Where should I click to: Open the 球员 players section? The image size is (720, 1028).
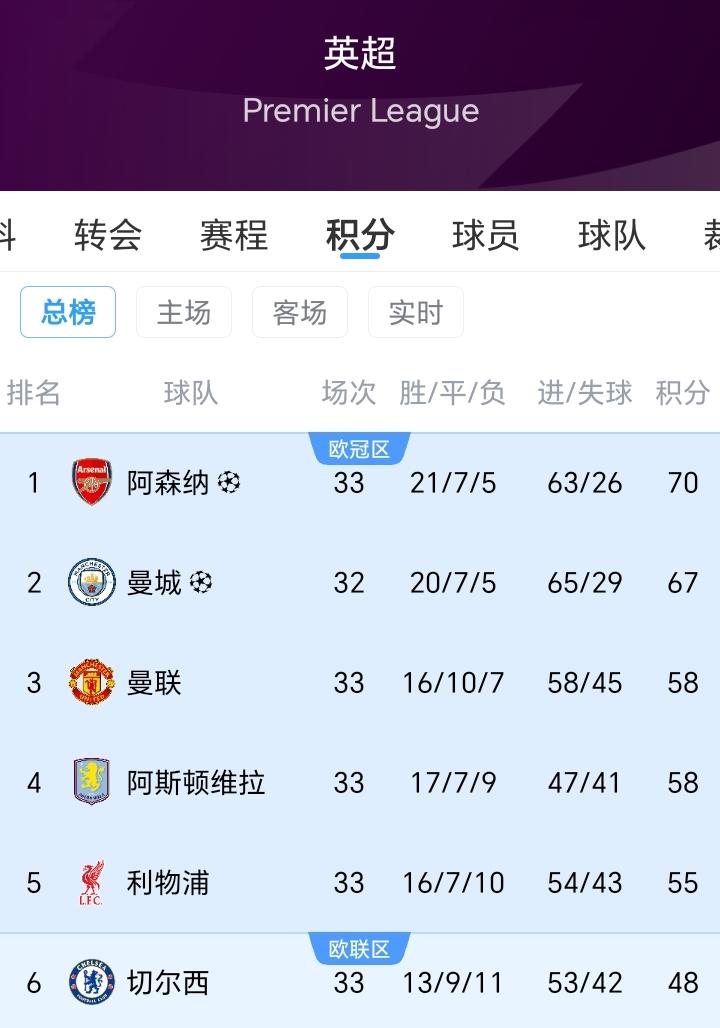tap(483, 236)
